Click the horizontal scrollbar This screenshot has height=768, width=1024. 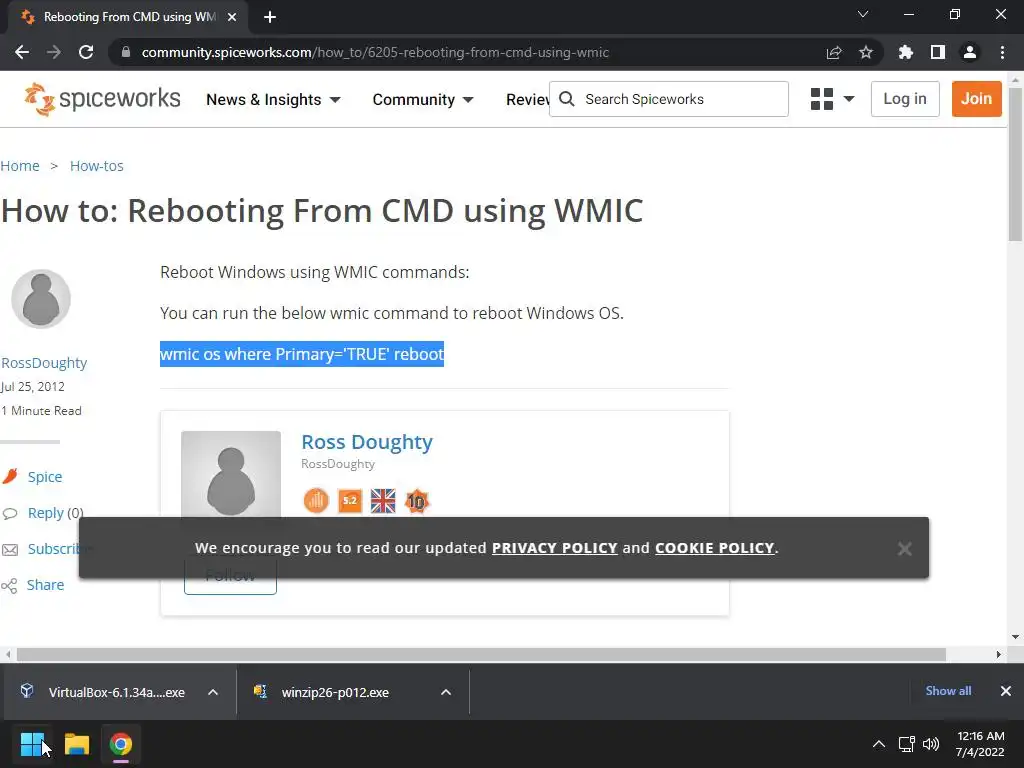pyautogui.click(x=481, y=654)
